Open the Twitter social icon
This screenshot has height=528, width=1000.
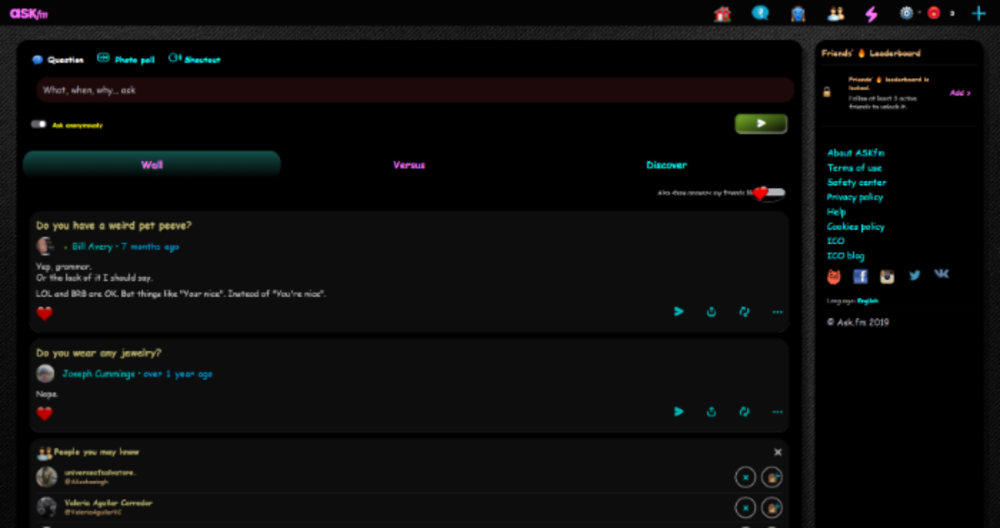tap(915, 275)
